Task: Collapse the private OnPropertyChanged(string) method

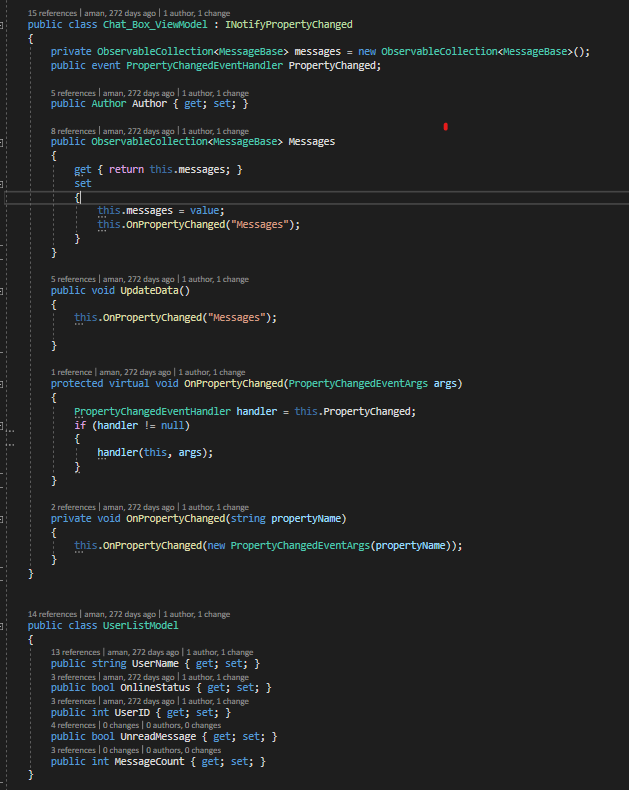Action: click(x=2, y=519)
